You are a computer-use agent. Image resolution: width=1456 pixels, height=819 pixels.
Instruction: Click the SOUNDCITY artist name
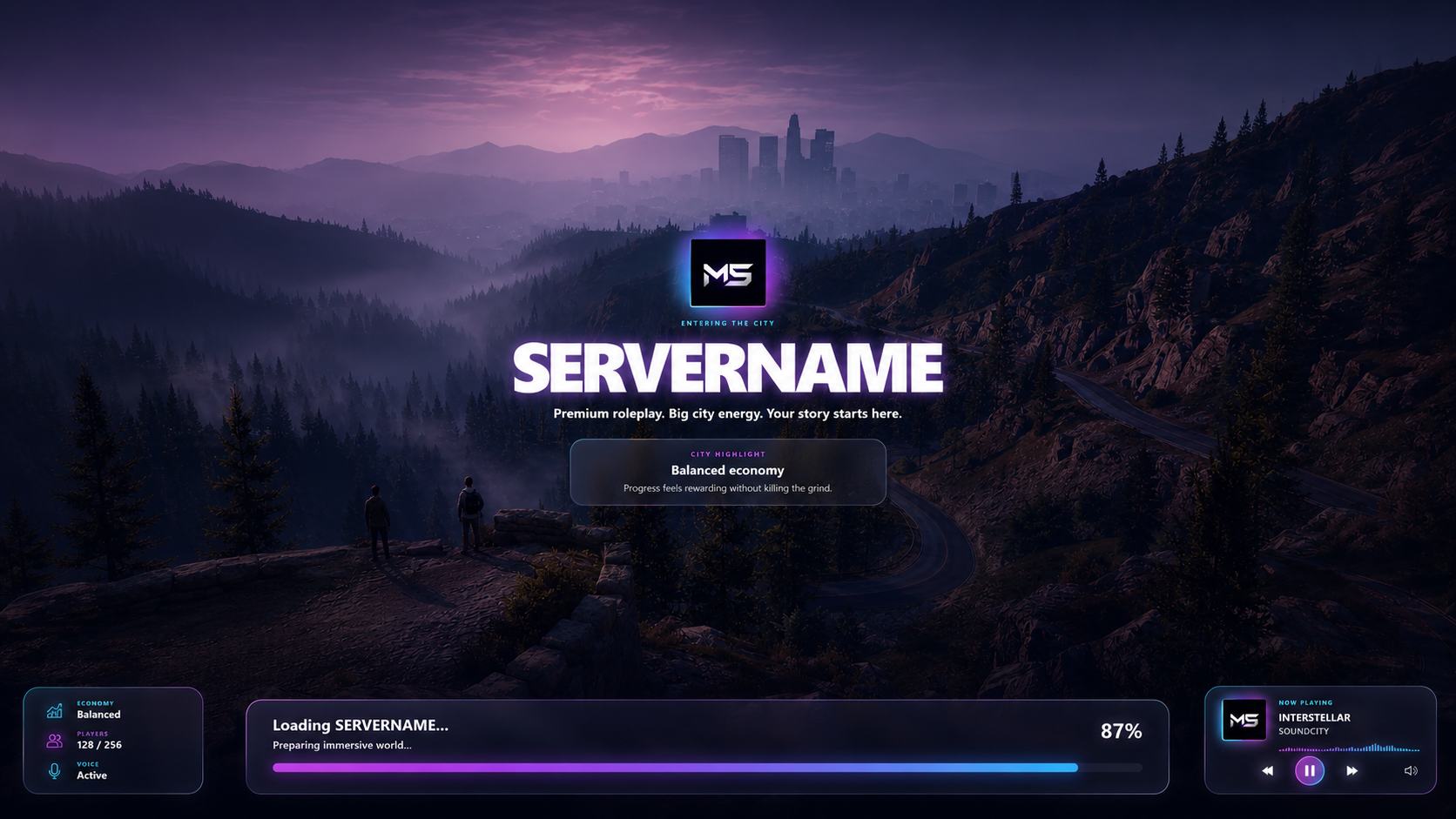[x=1304, y=731]
